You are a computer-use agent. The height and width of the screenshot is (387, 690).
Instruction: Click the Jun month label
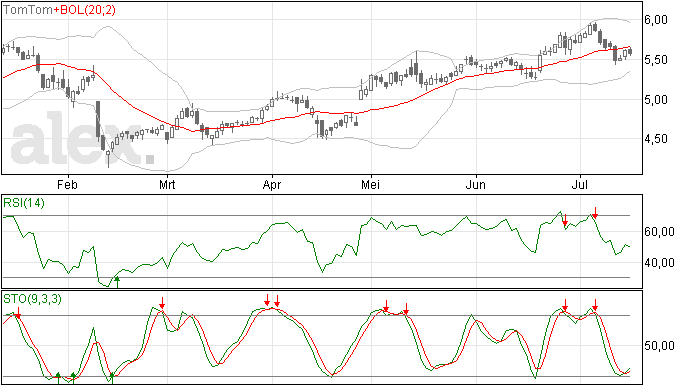(476, 184)
